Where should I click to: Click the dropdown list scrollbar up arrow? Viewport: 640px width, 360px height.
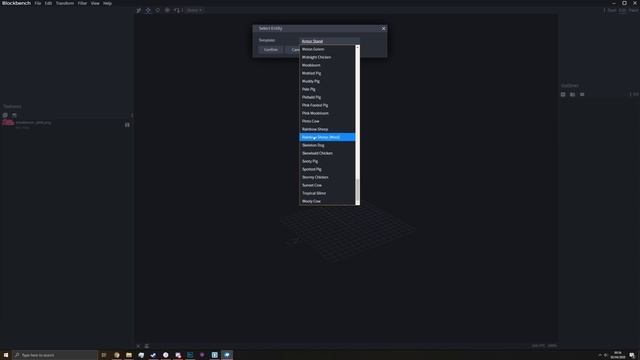[x=358, y=47]
